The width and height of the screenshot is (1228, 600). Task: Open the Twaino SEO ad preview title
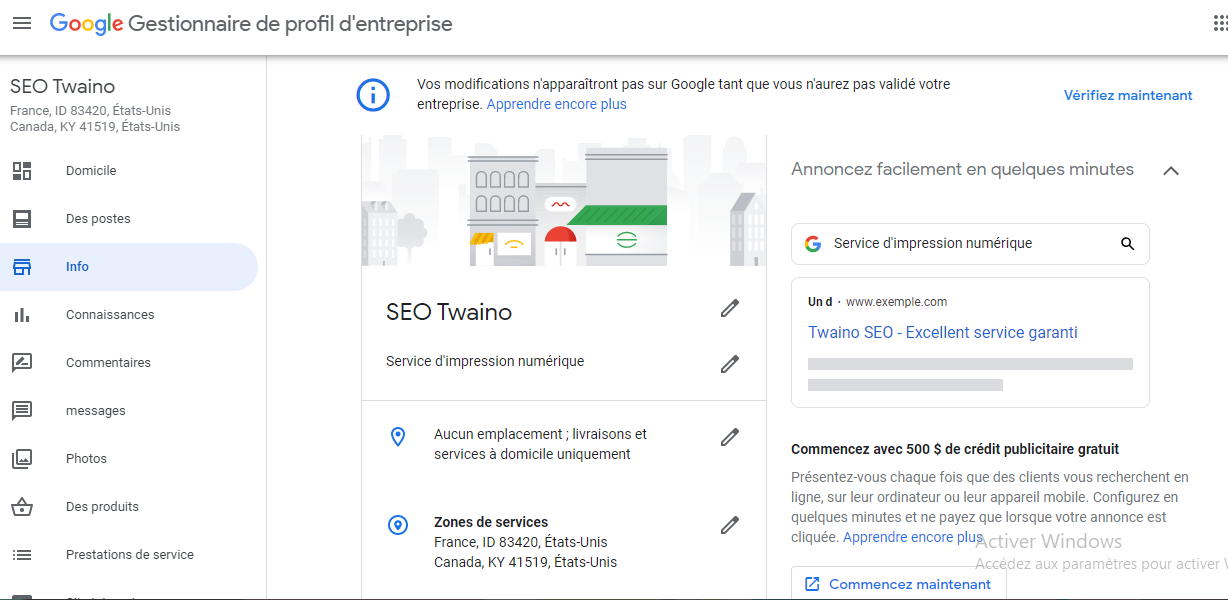point(943,332)
